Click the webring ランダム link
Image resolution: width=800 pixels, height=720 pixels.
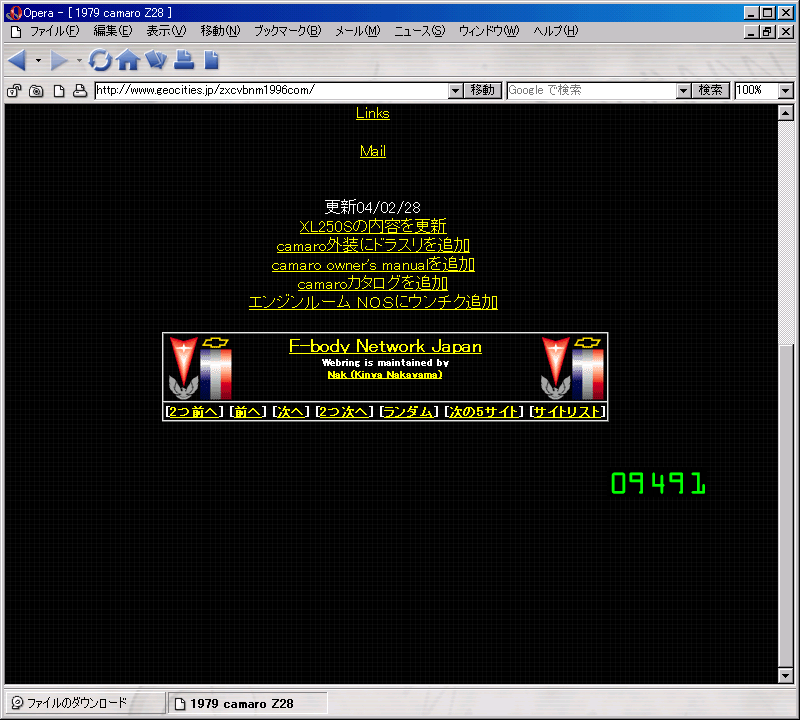(409, 411)
